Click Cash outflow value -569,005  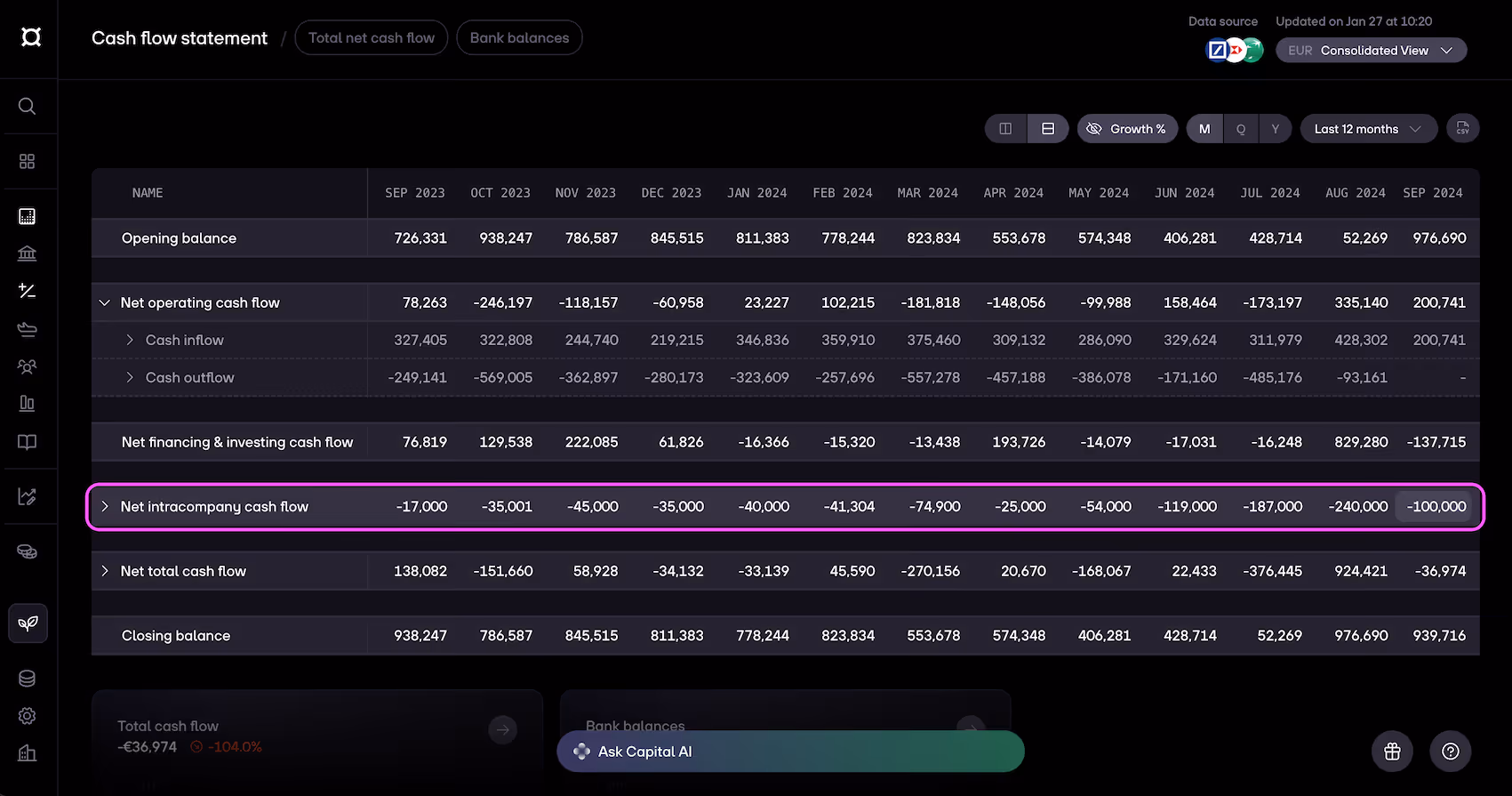click(x=503, y=377)
